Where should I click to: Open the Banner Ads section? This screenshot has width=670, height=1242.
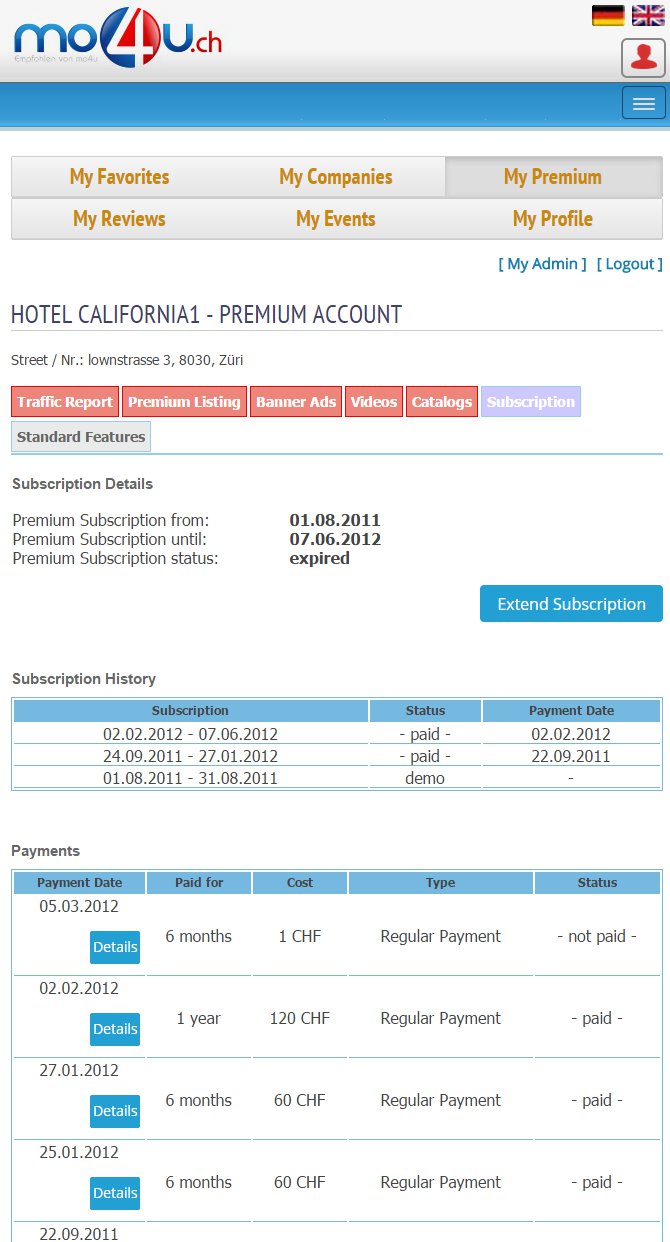(296, 402)
